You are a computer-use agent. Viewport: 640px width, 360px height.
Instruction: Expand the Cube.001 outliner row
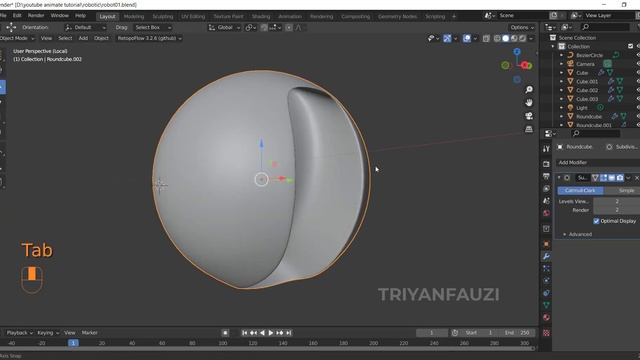coord(562,82)
